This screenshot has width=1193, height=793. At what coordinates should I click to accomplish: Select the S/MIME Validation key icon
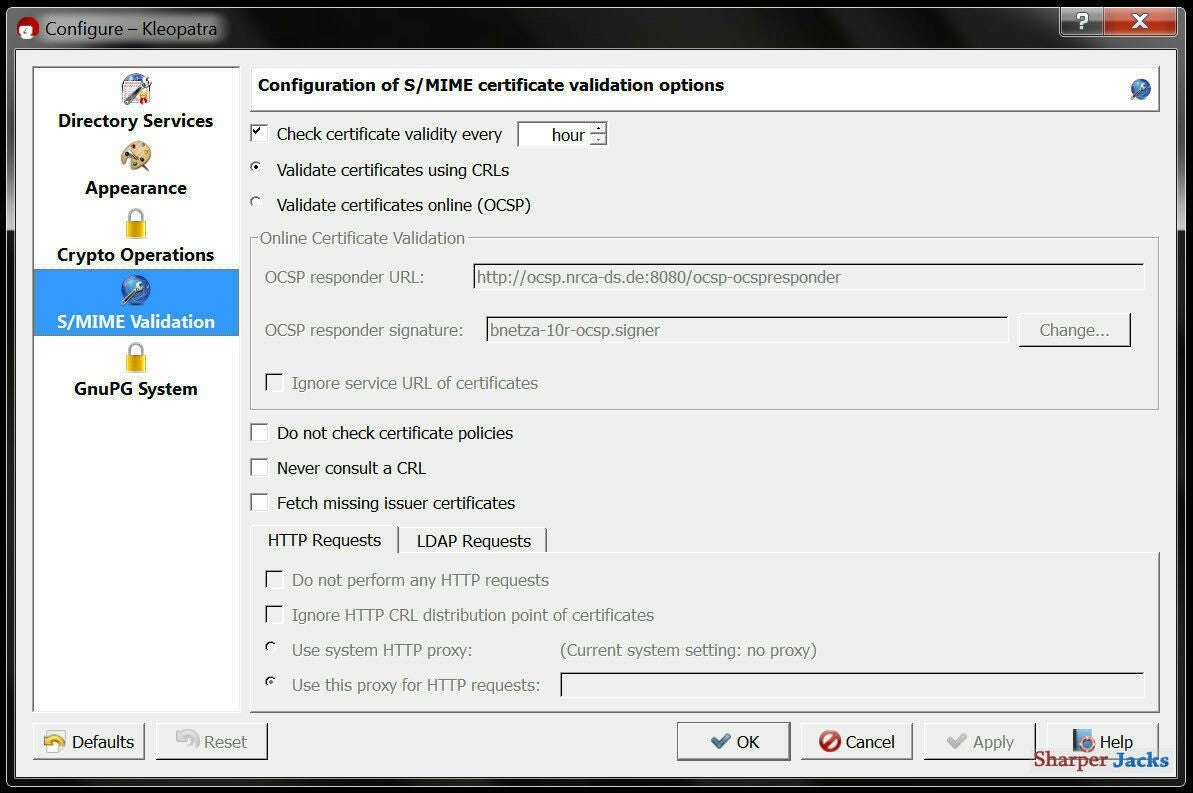135,291
